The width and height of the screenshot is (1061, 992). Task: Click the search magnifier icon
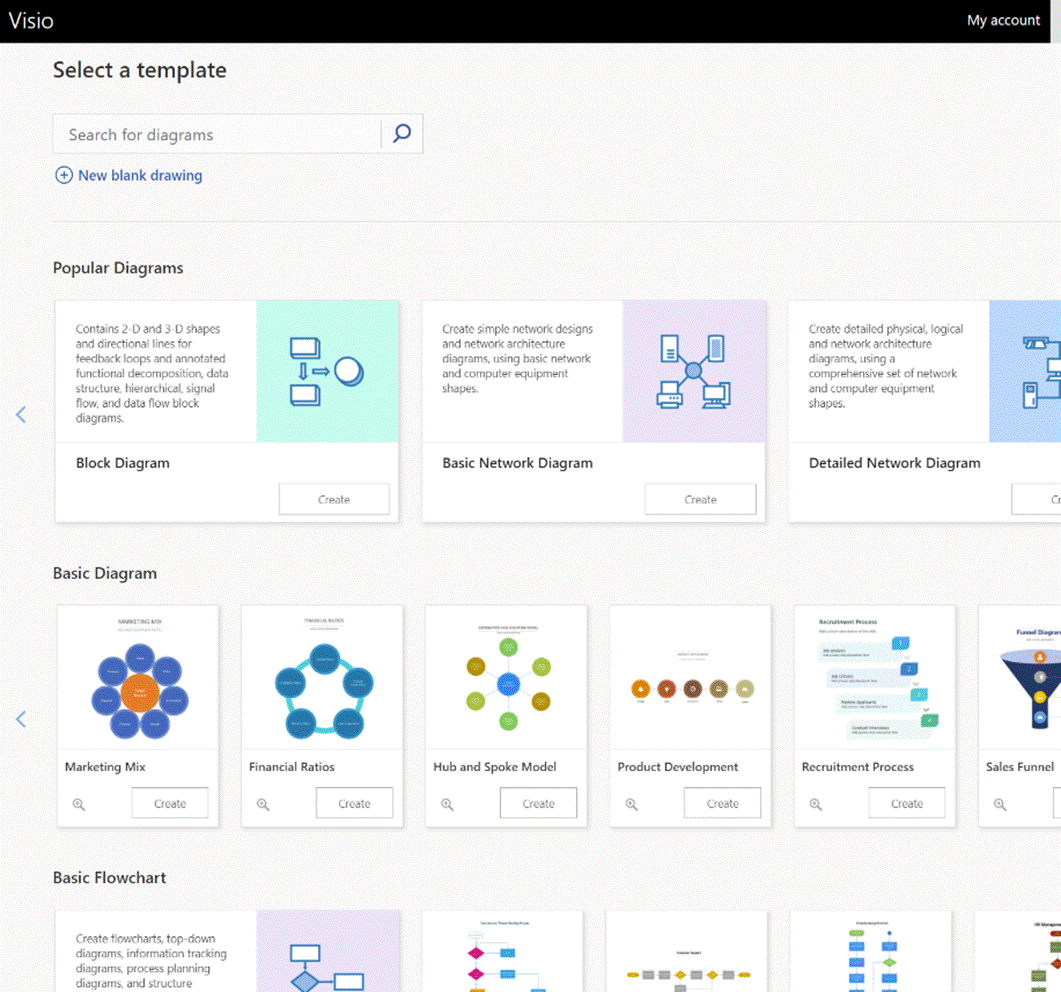[x=402, y=133]
